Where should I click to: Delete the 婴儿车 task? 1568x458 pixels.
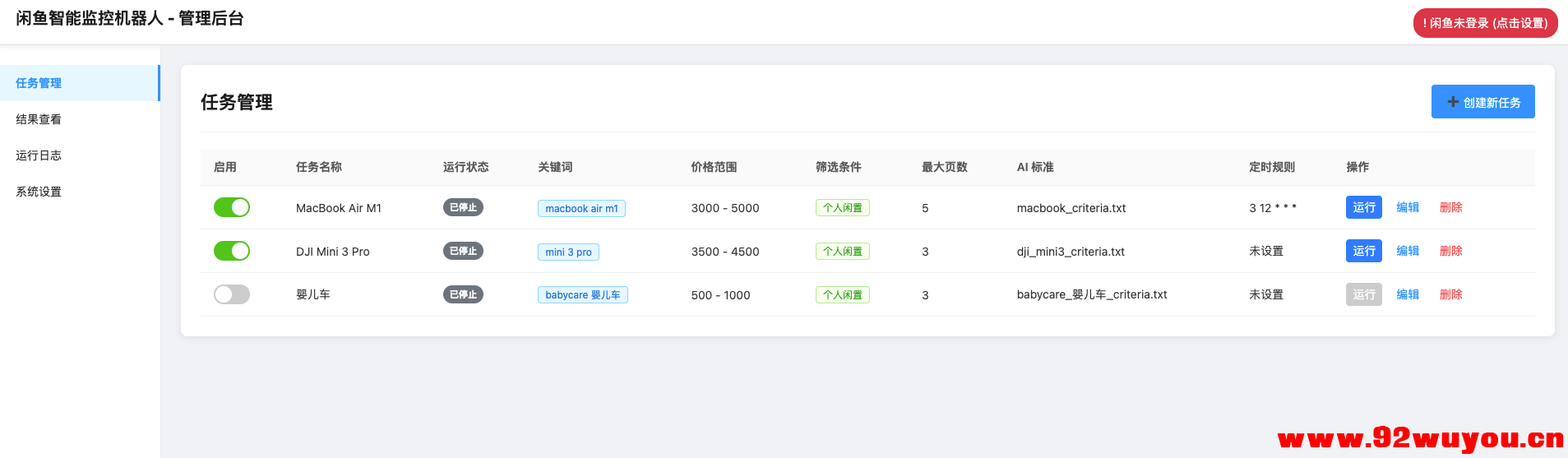pyautogui.click(x=1450, y=294)
